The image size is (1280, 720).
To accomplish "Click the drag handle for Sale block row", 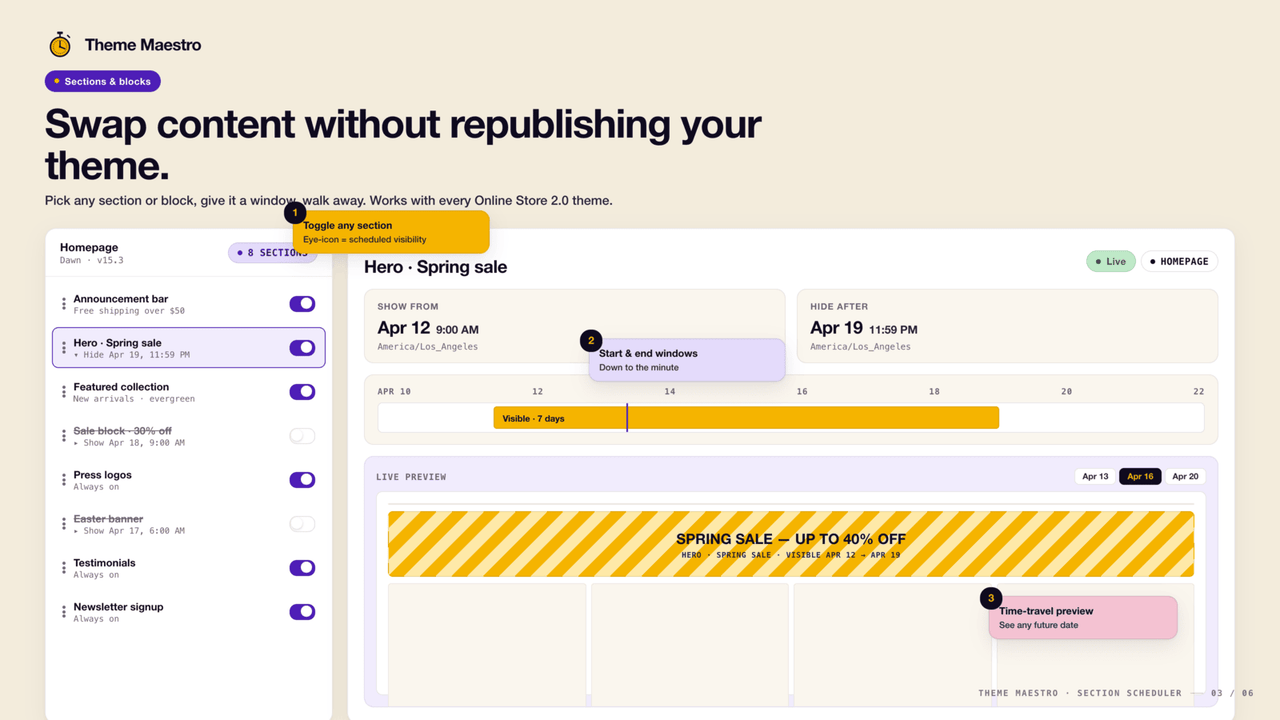I will point(64,436).
